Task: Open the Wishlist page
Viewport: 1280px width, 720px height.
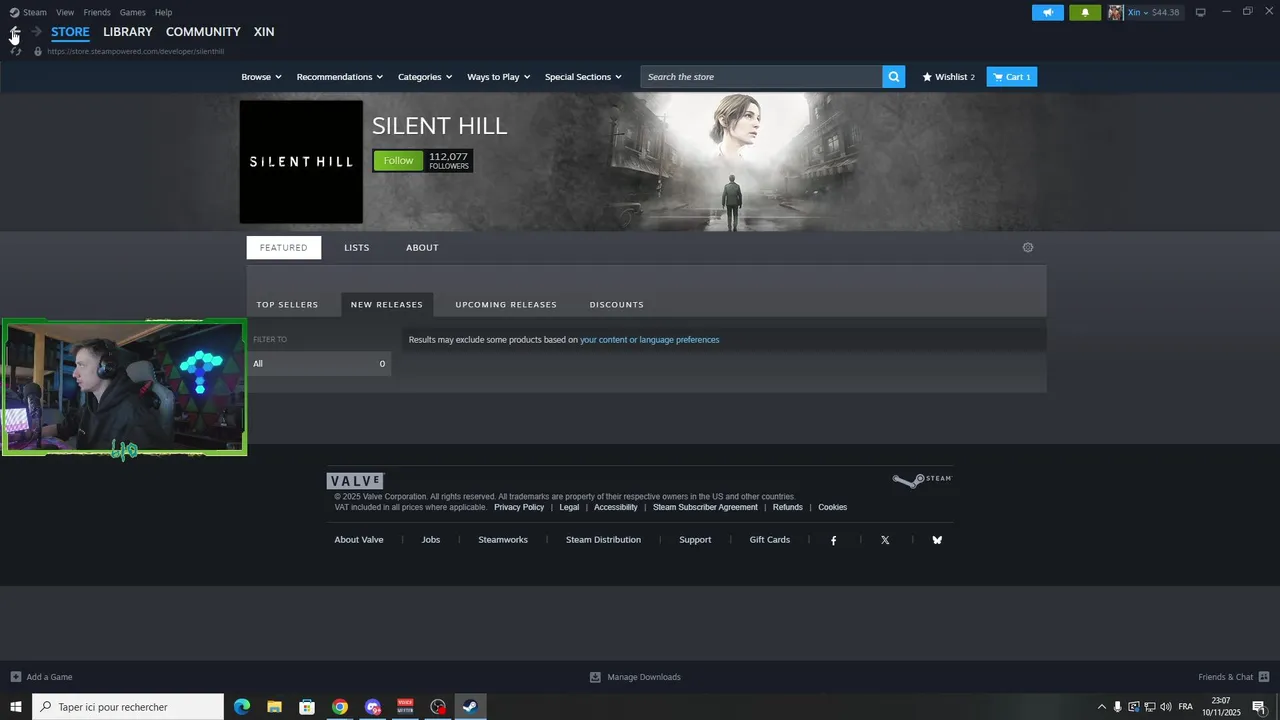Action: 948,77
